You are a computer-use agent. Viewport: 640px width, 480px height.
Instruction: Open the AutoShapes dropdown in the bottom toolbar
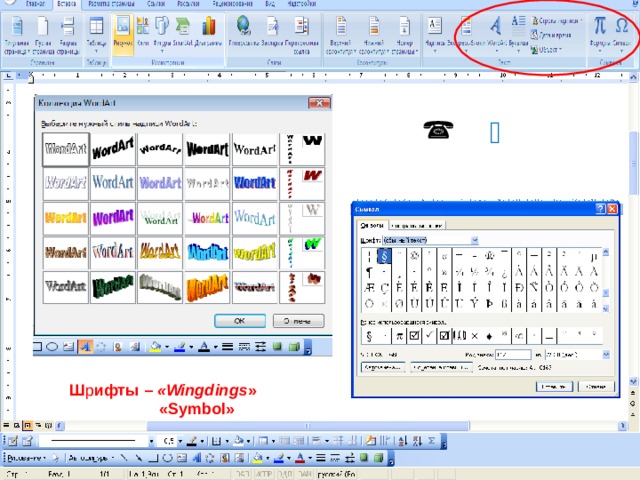(x=91, y=458)
